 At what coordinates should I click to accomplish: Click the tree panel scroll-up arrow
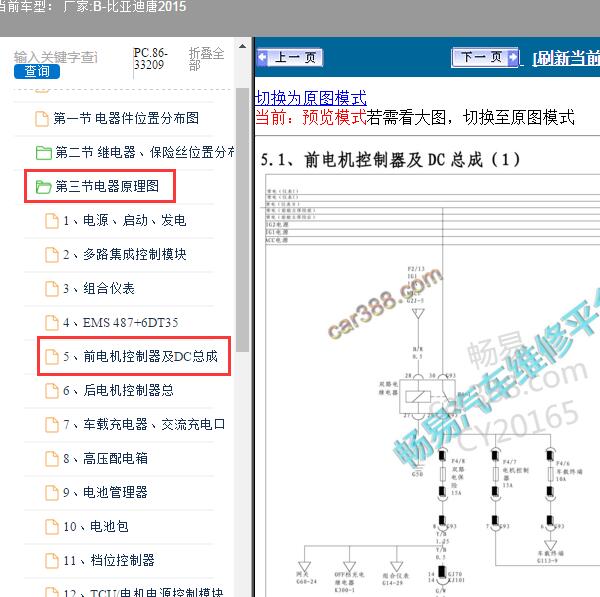click(242, 46)
